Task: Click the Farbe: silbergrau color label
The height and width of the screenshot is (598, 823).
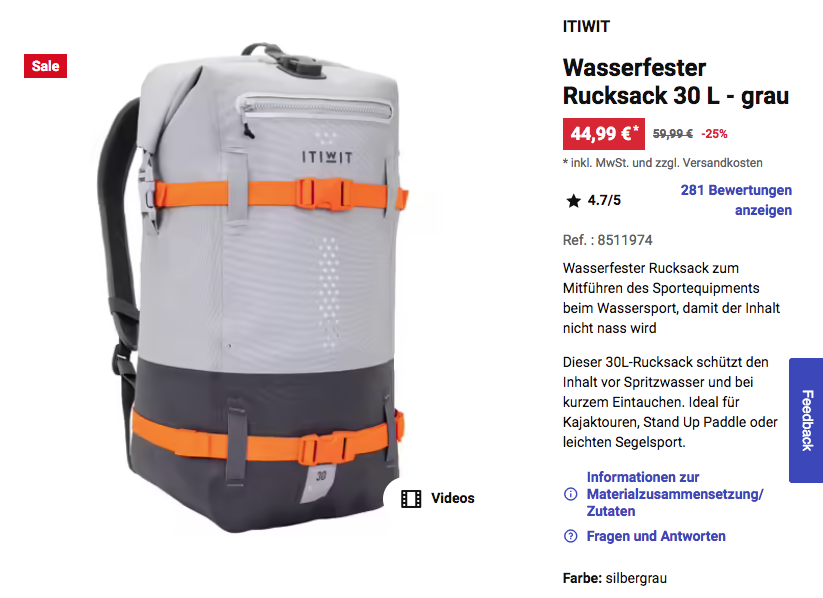Action: tap(615, 578)
